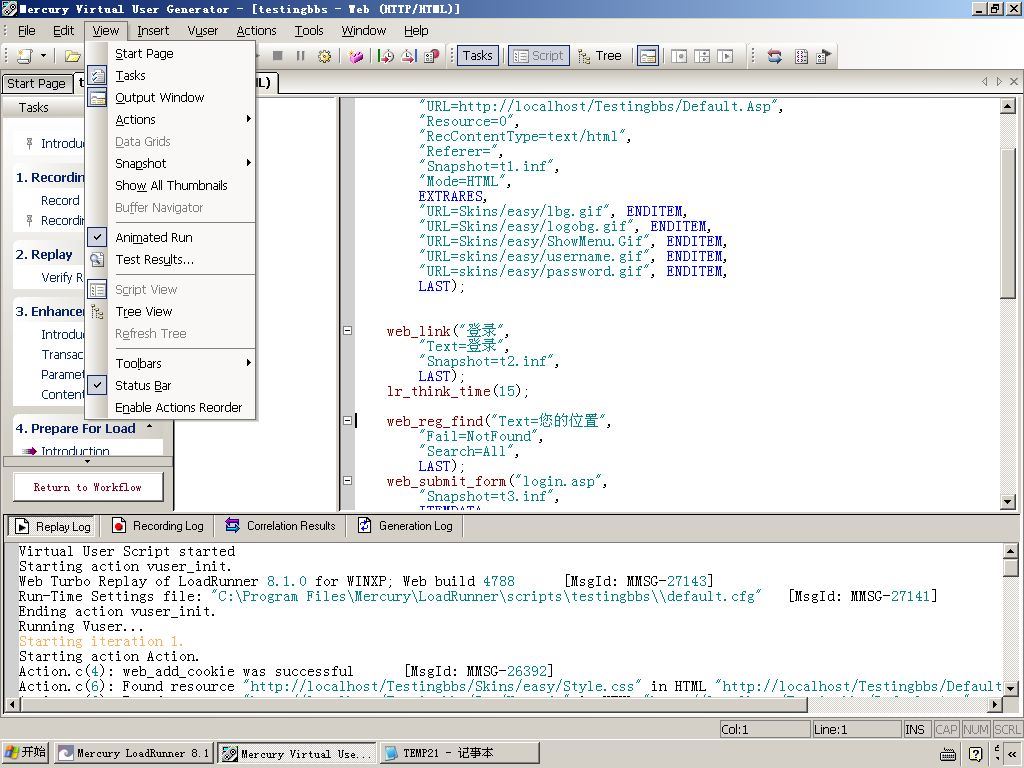Click Output Window icon in View menu
Image resolution: width=1024 pixels, height=768 pixels.
pos(97,98)
